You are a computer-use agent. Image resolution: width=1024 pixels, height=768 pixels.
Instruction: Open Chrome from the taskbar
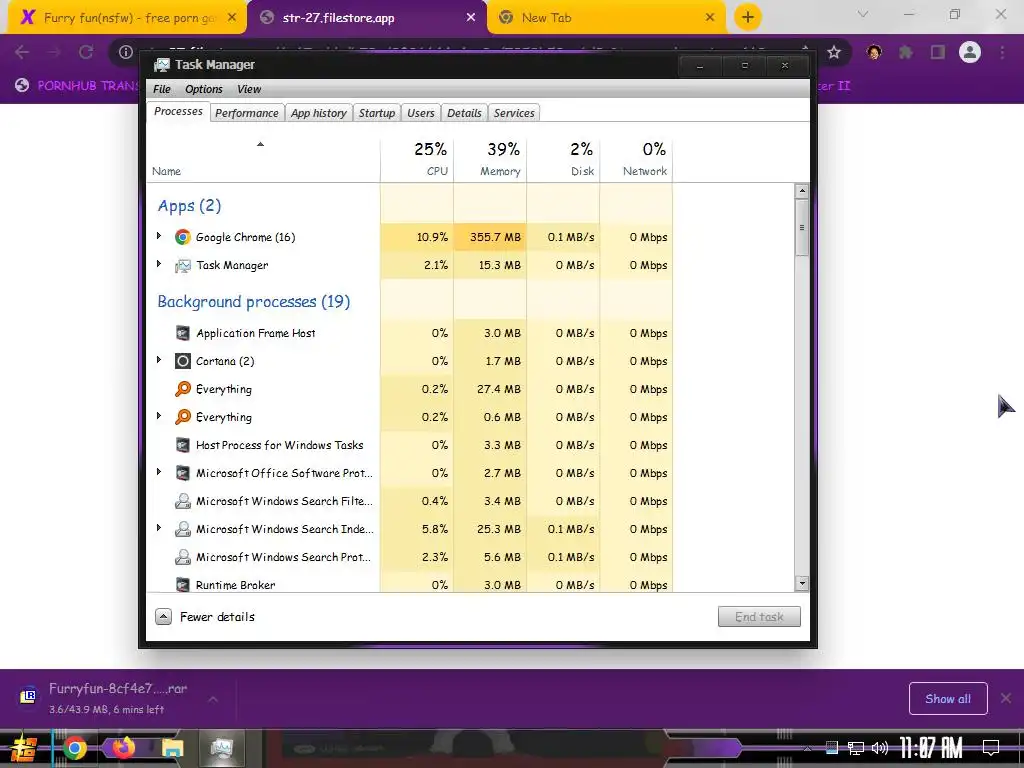click(x=75, y=748)
